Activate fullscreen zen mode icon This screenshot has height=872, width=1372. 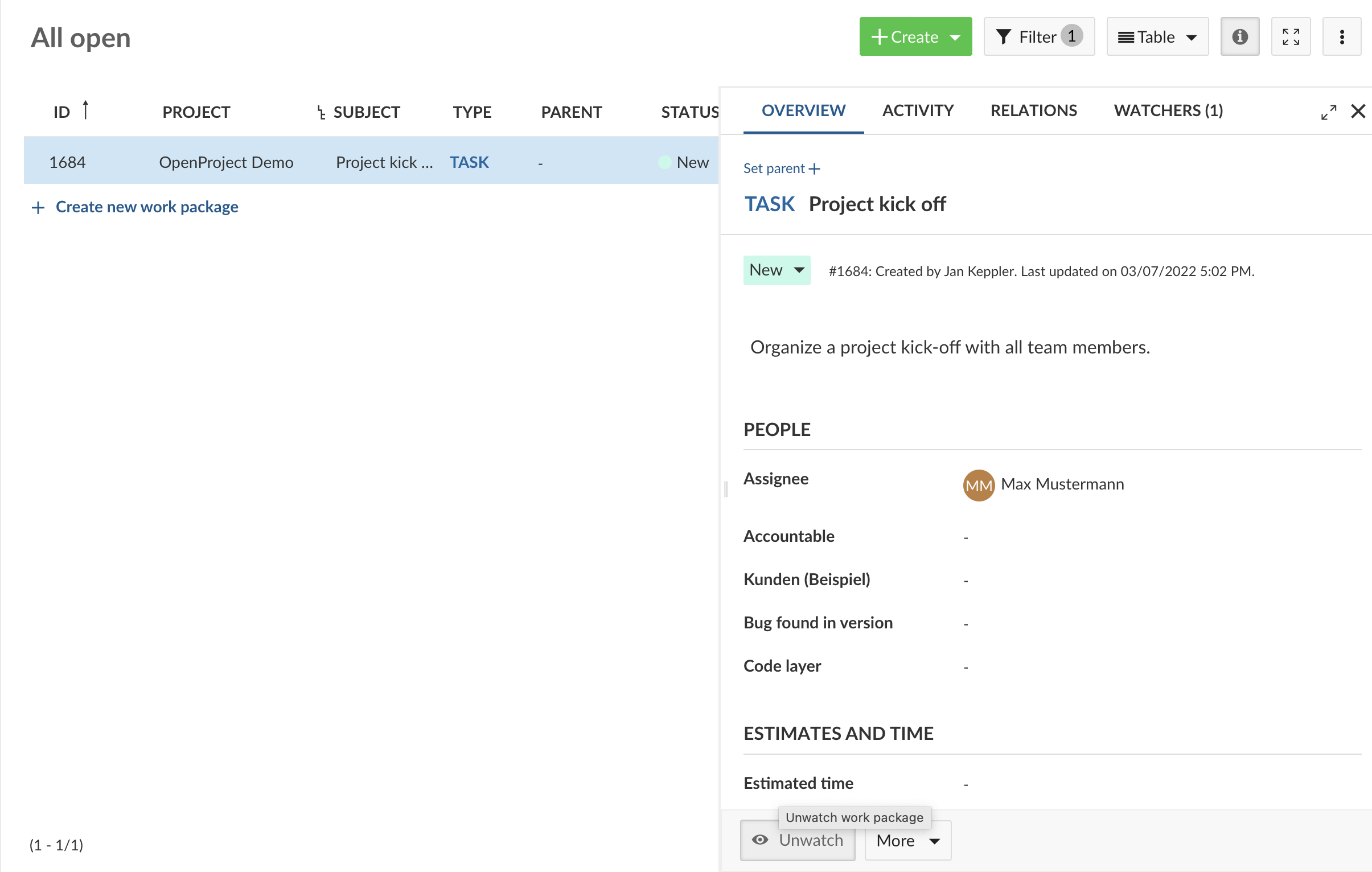click(1291, 37)
